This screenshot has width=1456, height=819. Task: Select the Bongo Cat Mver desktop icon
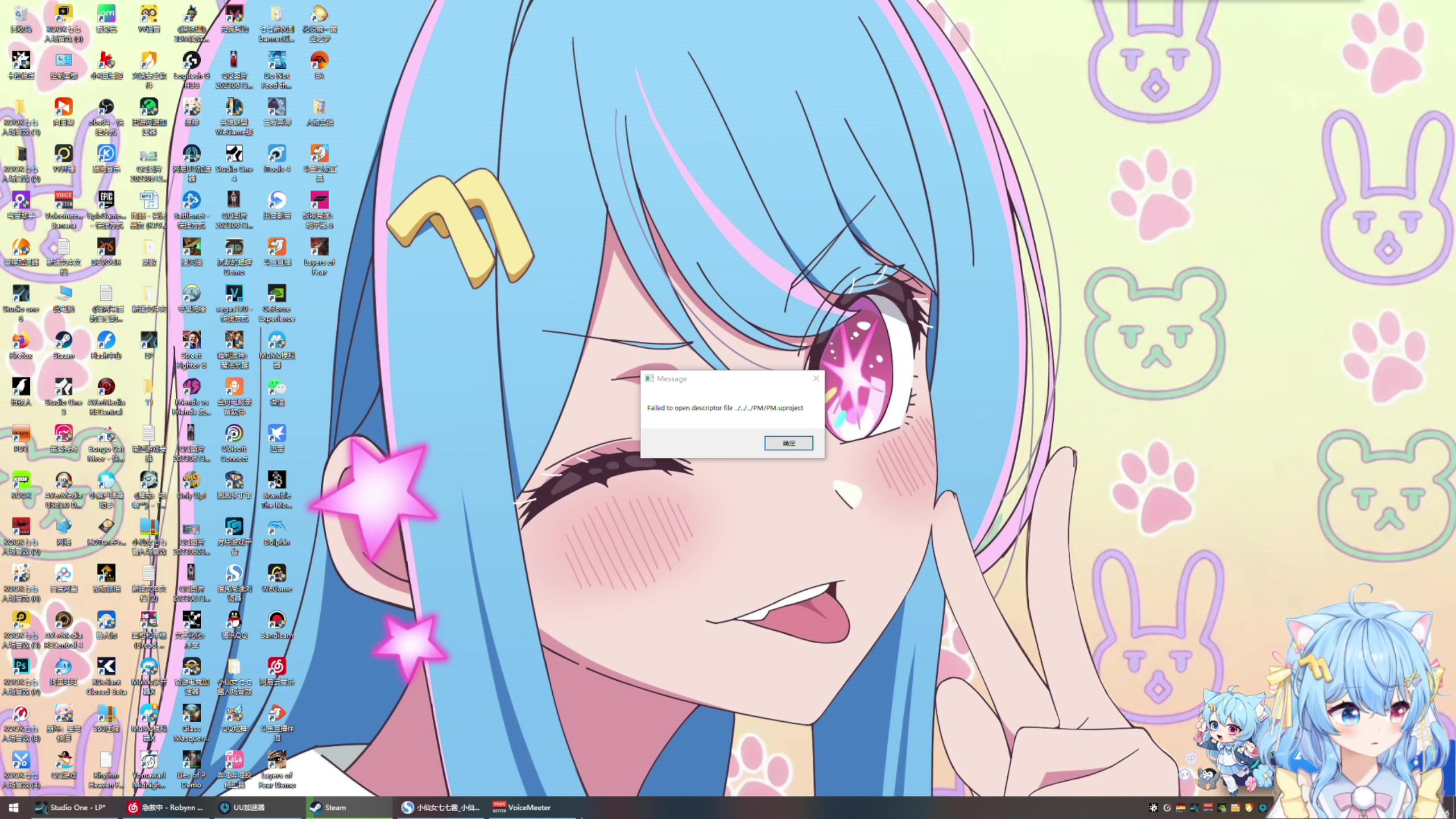[106, 444]
